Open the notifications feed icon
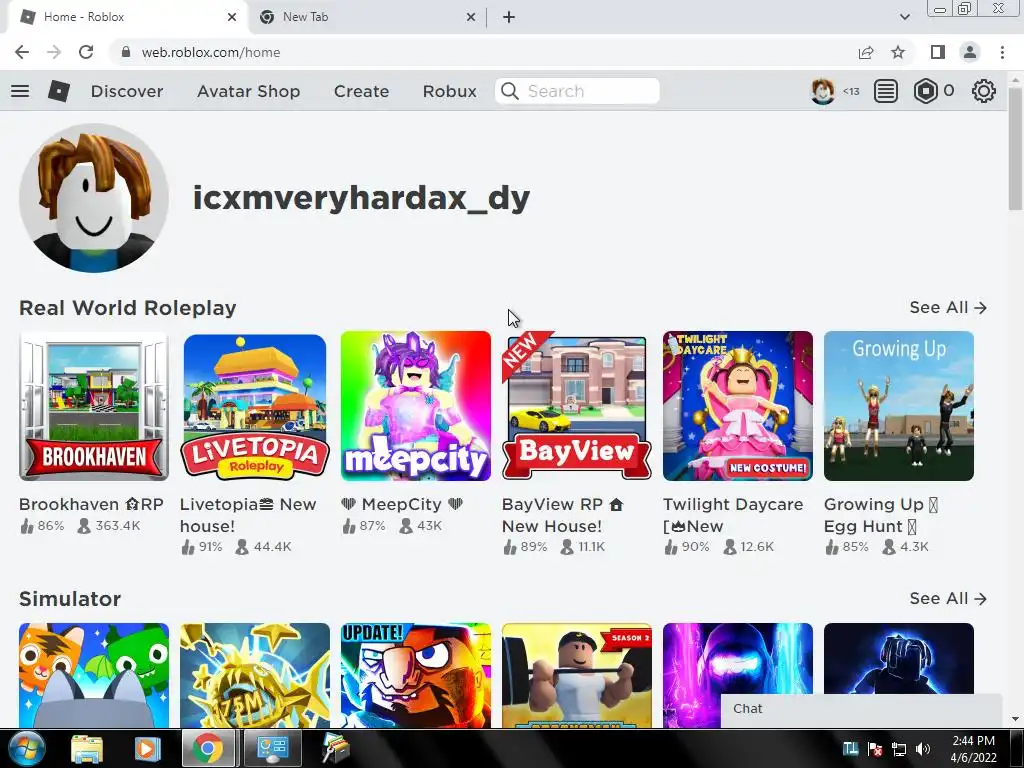 pyautogui.click(x=886, y=91)
